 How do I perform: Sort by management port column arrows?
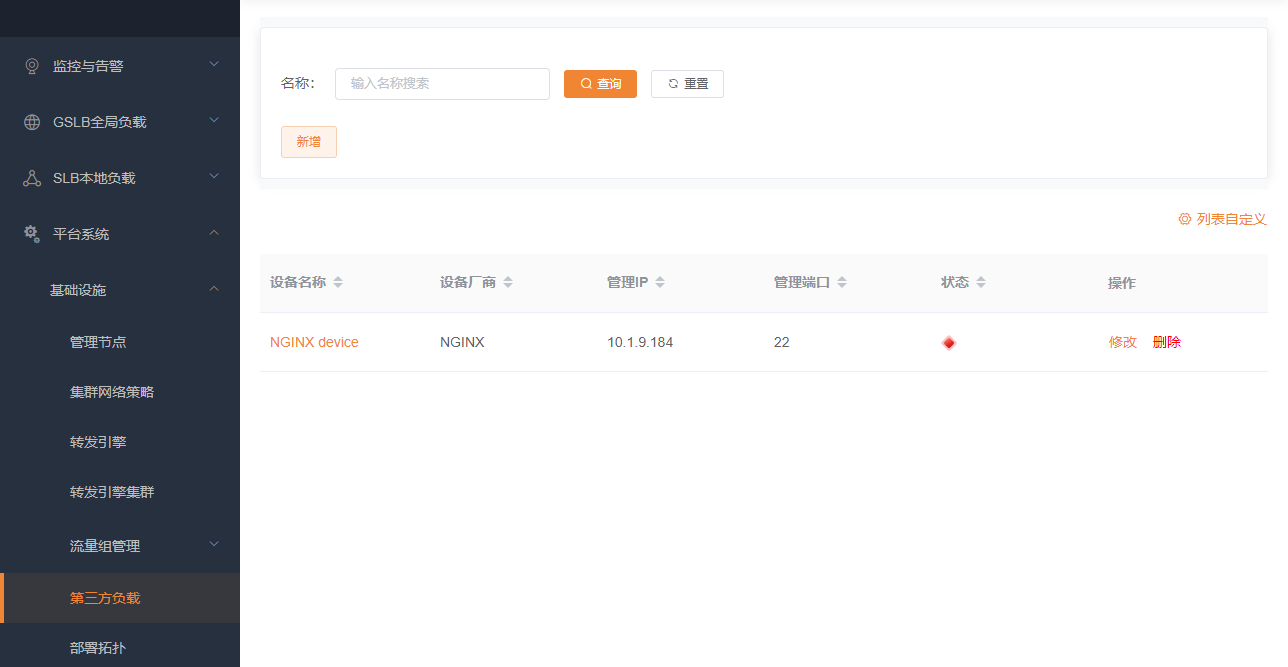point(842,283)
